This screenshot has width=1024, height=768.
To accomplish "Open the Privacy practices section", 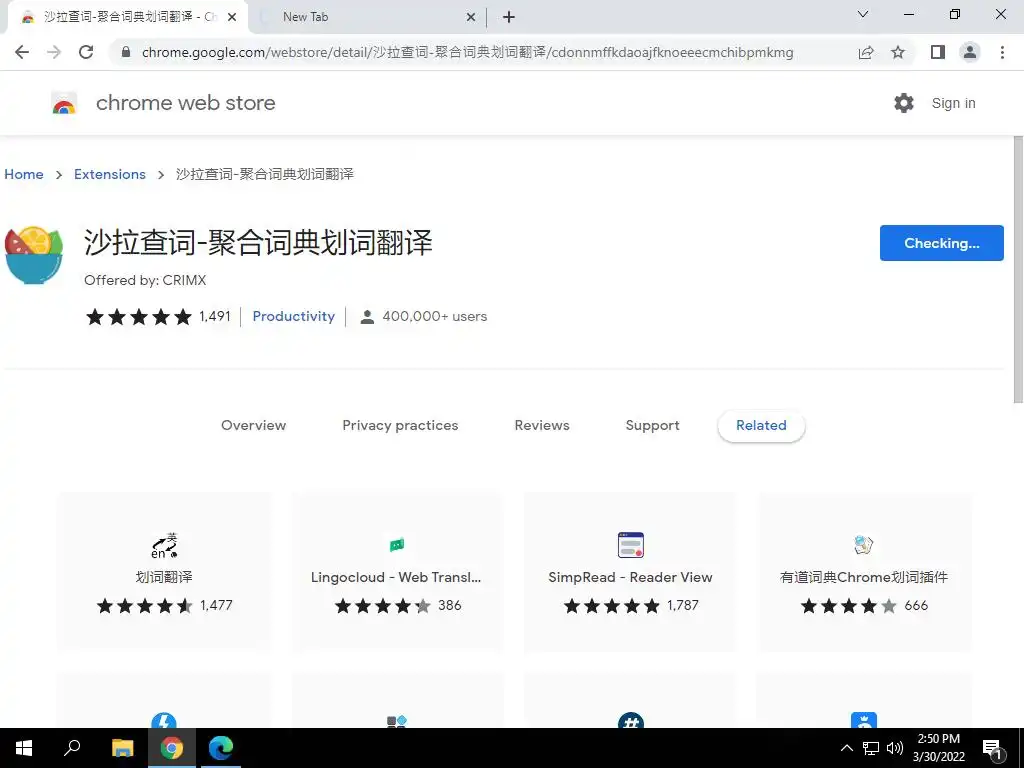I will coord(400,425).
